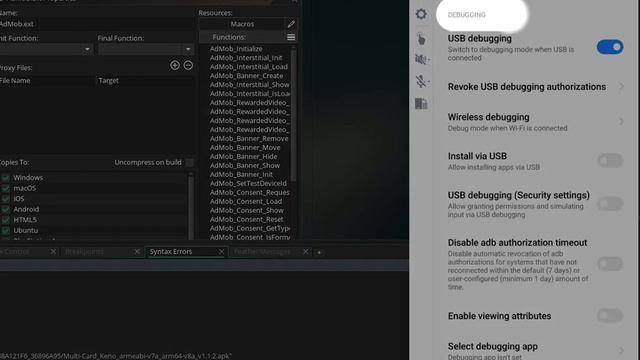Open the settings gear icon in sidebar
640x360 pixels.
pos(421,14)
